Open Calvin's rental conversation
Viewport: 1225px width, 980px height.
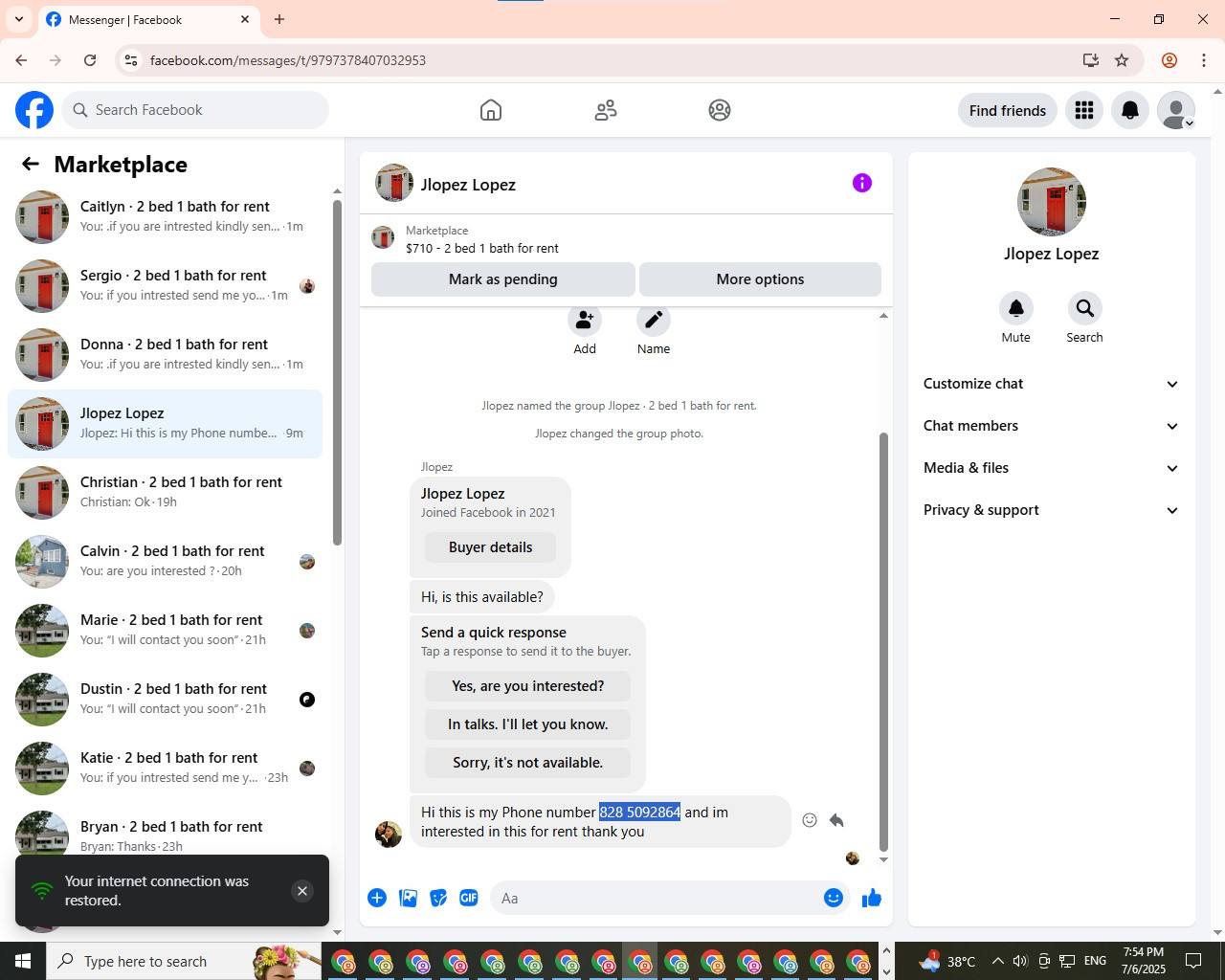165,562
